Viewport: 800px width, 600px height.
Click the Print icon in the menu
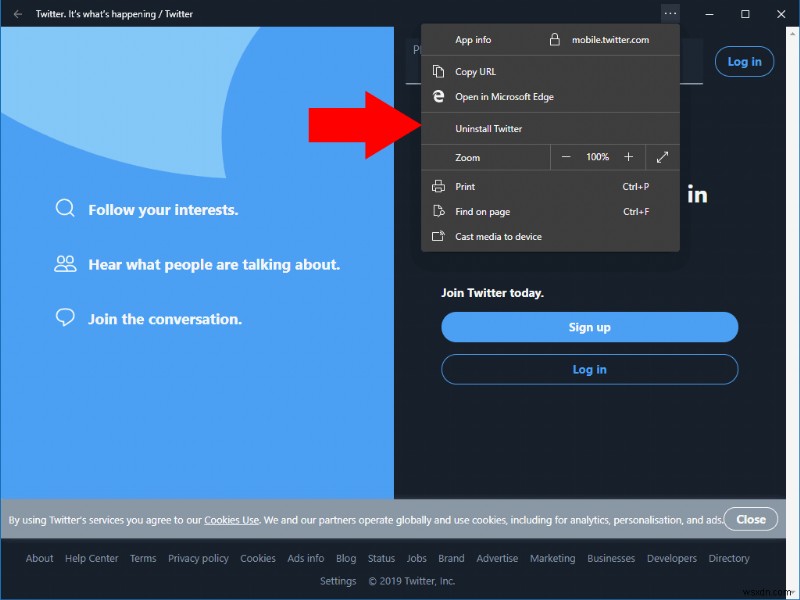coord(438,186)
